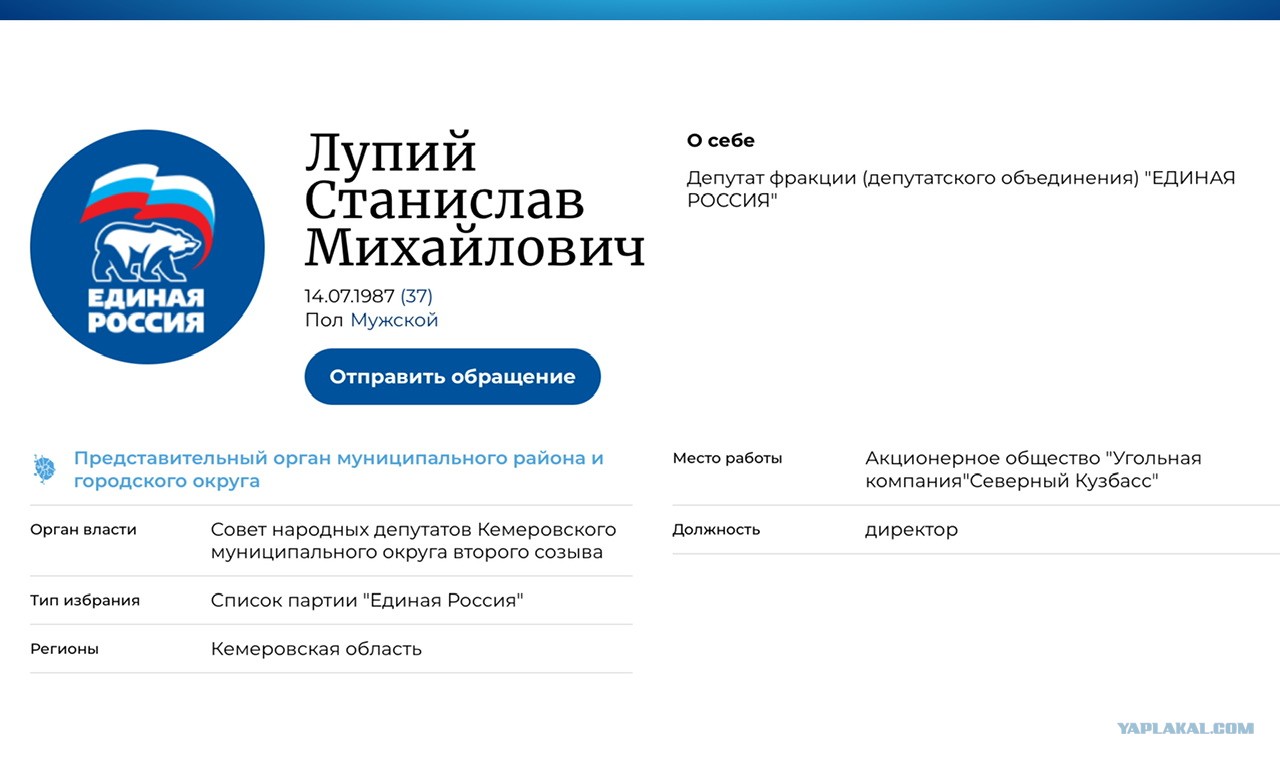Click the Единая Россия party logo avatar
1280x758 pixels.
click(x=147, y=247)
